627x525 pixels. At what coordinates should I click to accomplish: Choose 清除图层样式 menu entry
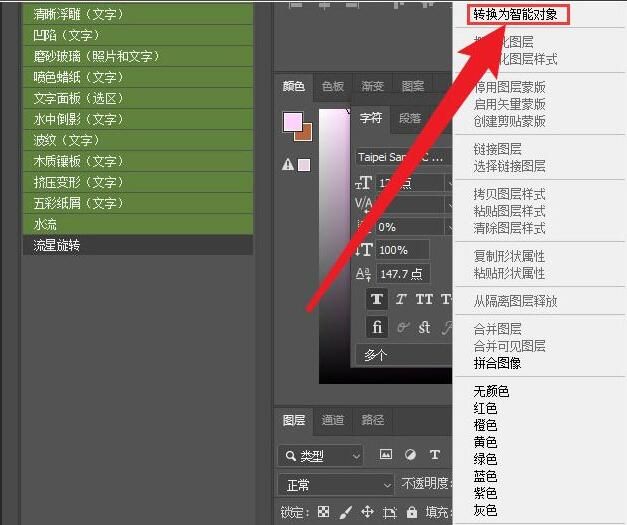coord(509,228)
